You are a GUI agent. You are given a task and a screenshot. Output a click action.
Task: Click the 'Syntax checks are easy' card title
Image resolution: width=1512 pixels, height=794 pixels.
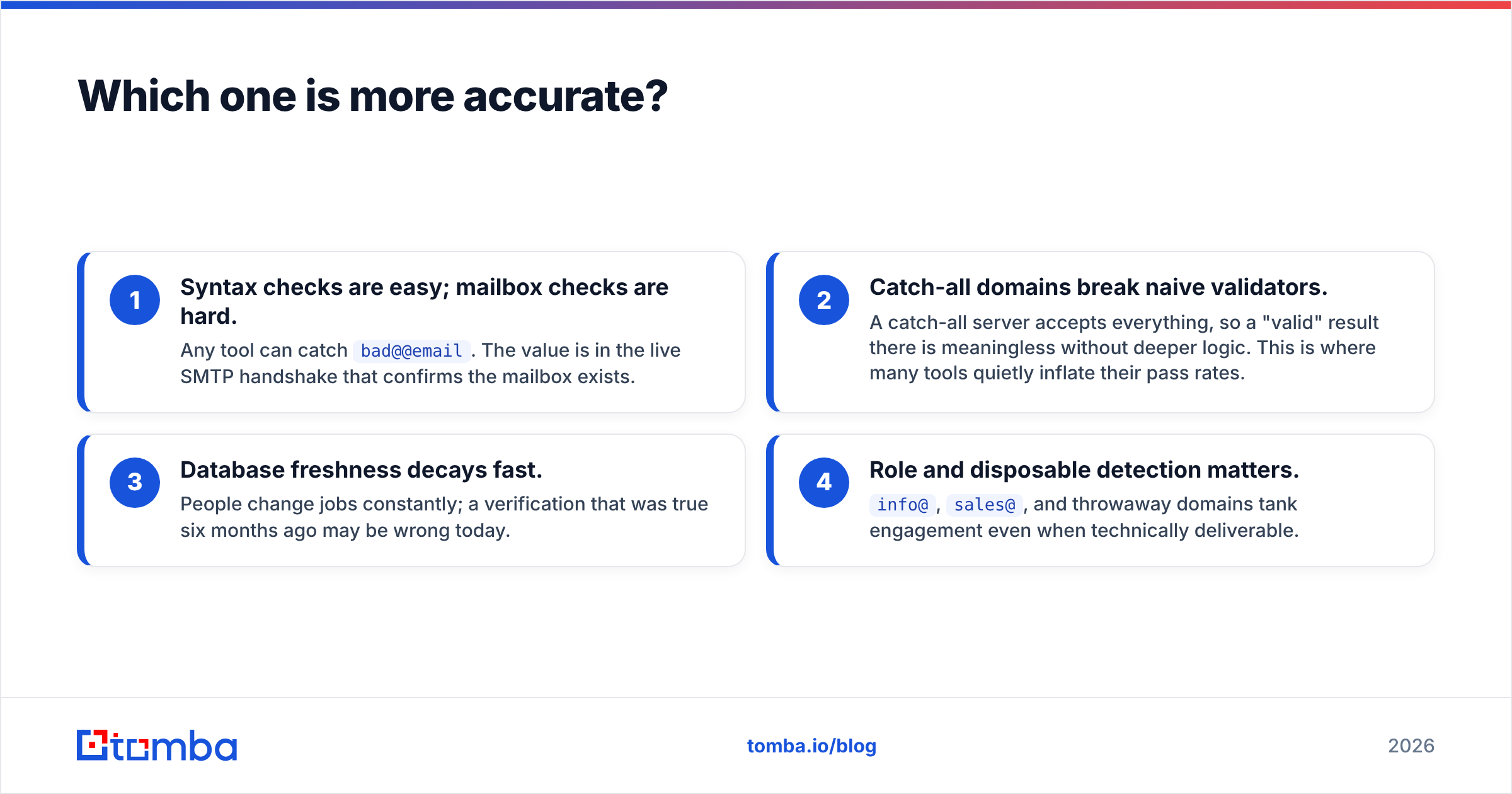click(x=424, y=301)
